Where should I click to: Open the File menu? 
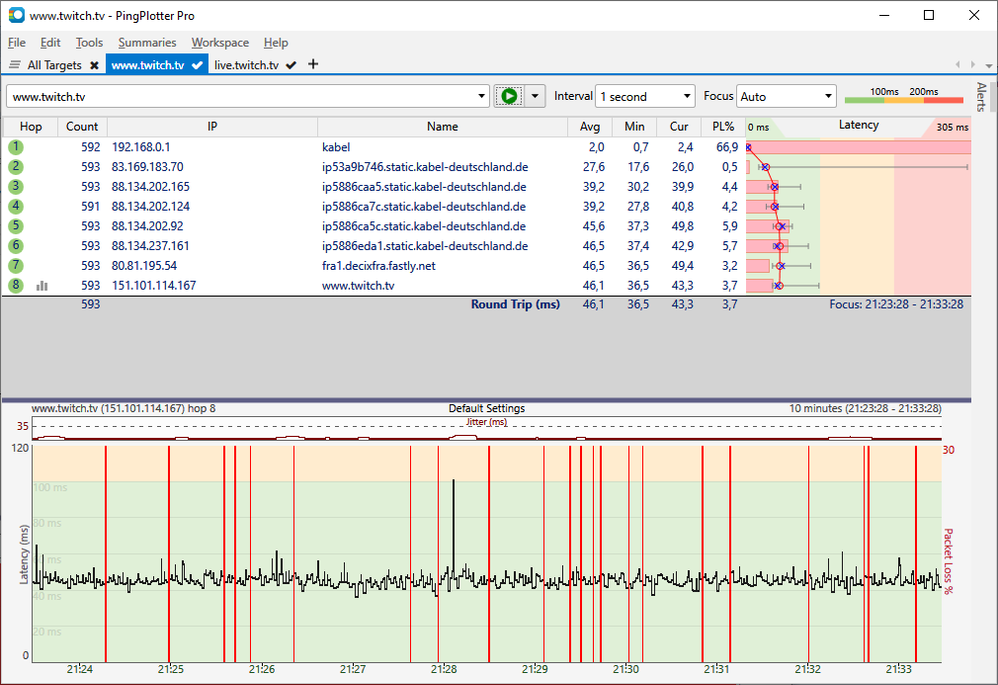point(17,43)
